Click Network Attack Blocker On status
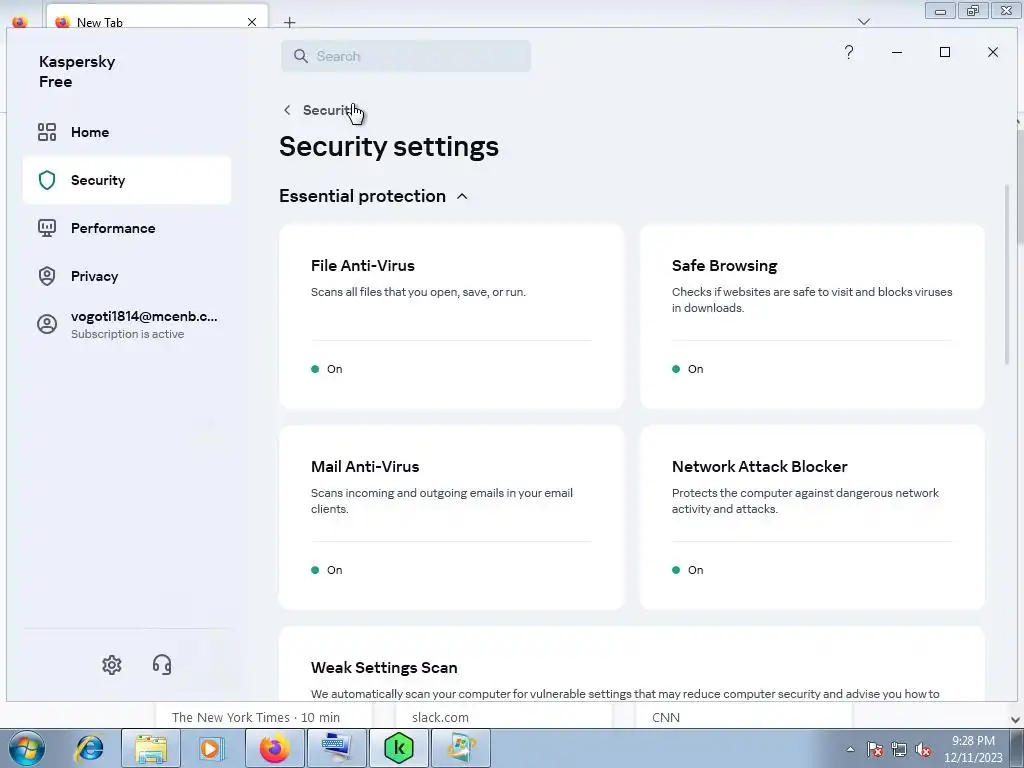1024x768 pixels. pyautogui.click(x=688, y=570)
